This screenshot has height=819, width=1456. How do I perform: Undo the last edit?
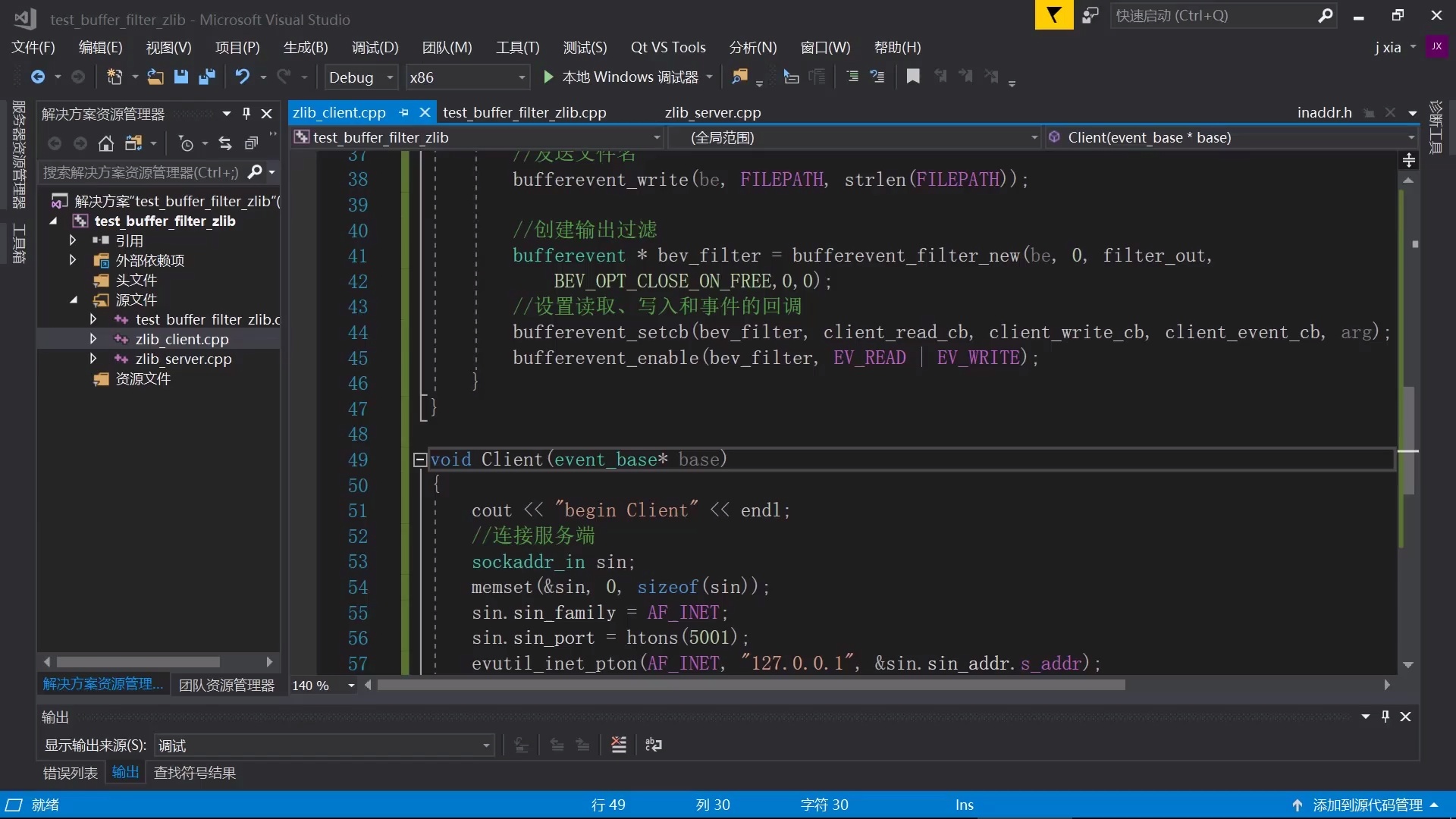click(x=242, y=77)
